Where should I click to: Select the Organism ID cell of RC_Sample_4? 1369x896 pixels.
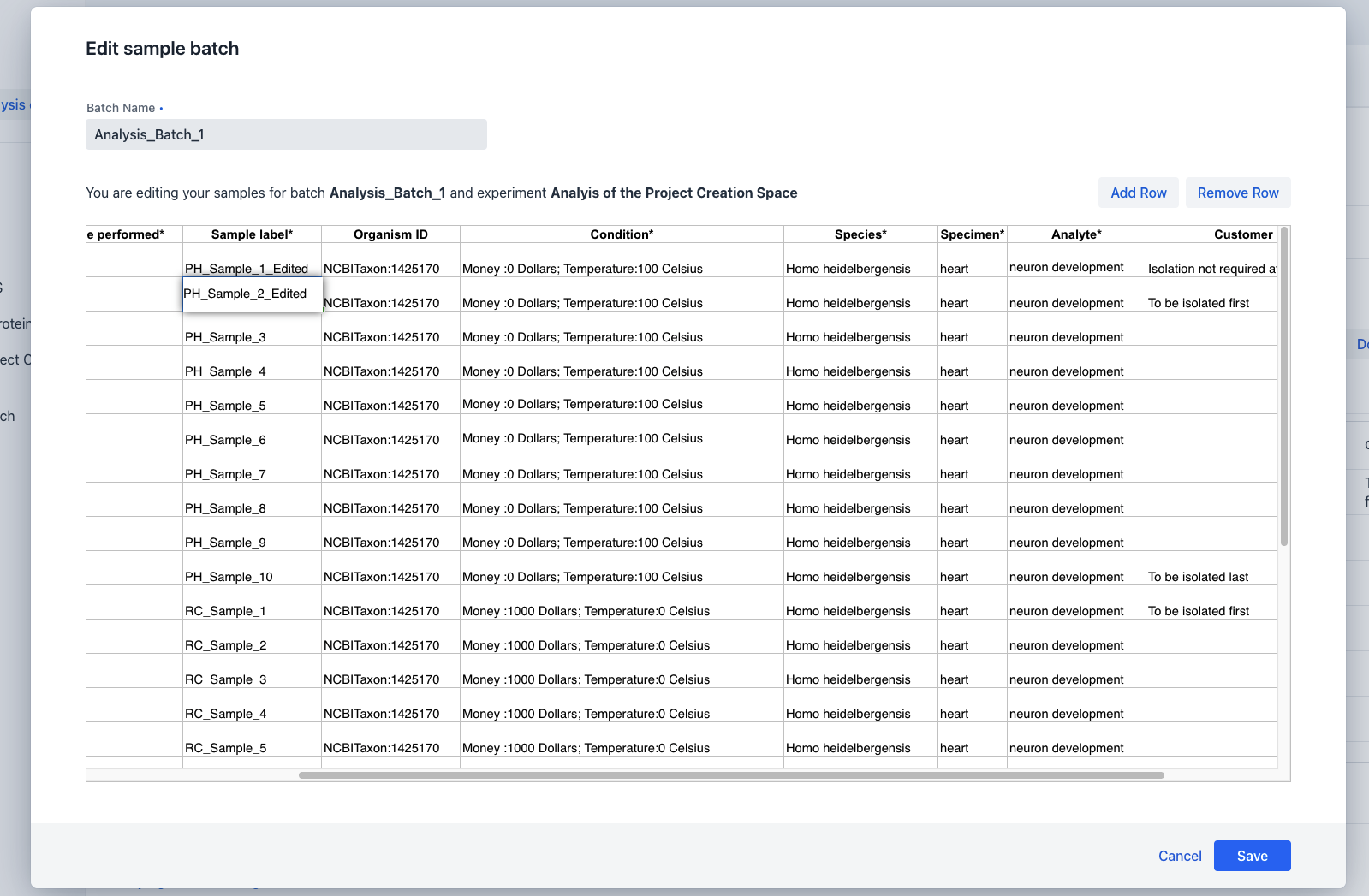point(390,705)
